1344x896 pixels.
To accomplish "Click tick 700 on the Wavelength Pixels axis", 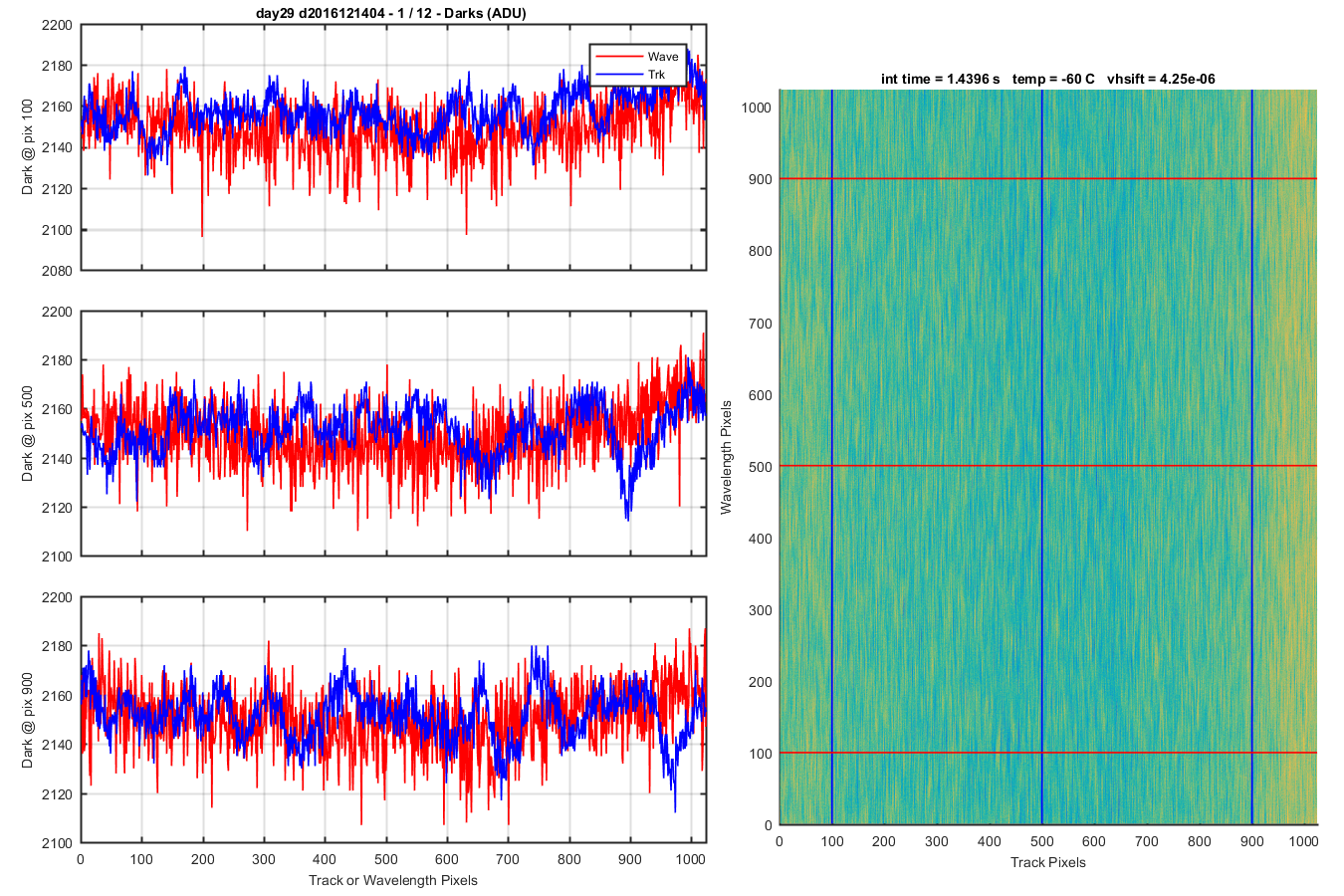I will point(761,324).
